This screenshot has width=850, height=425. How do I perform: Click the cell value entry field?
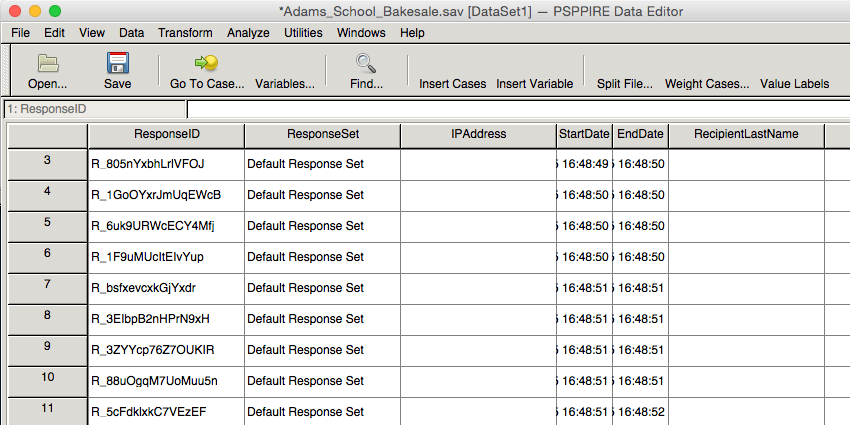(x=518, y=109)
